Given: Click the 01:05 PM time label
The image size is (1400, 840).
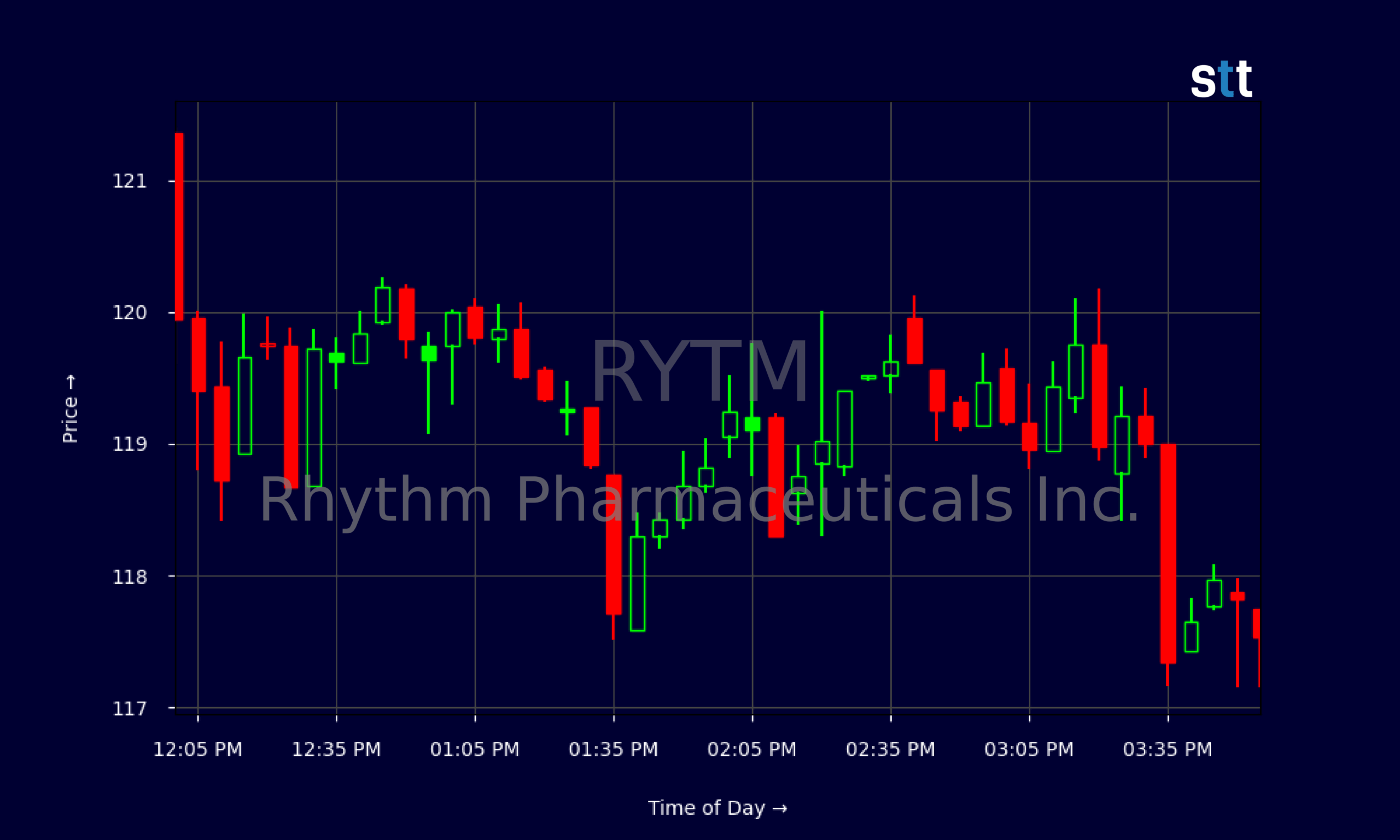Looking at the screenshot, I should point(475,750).
